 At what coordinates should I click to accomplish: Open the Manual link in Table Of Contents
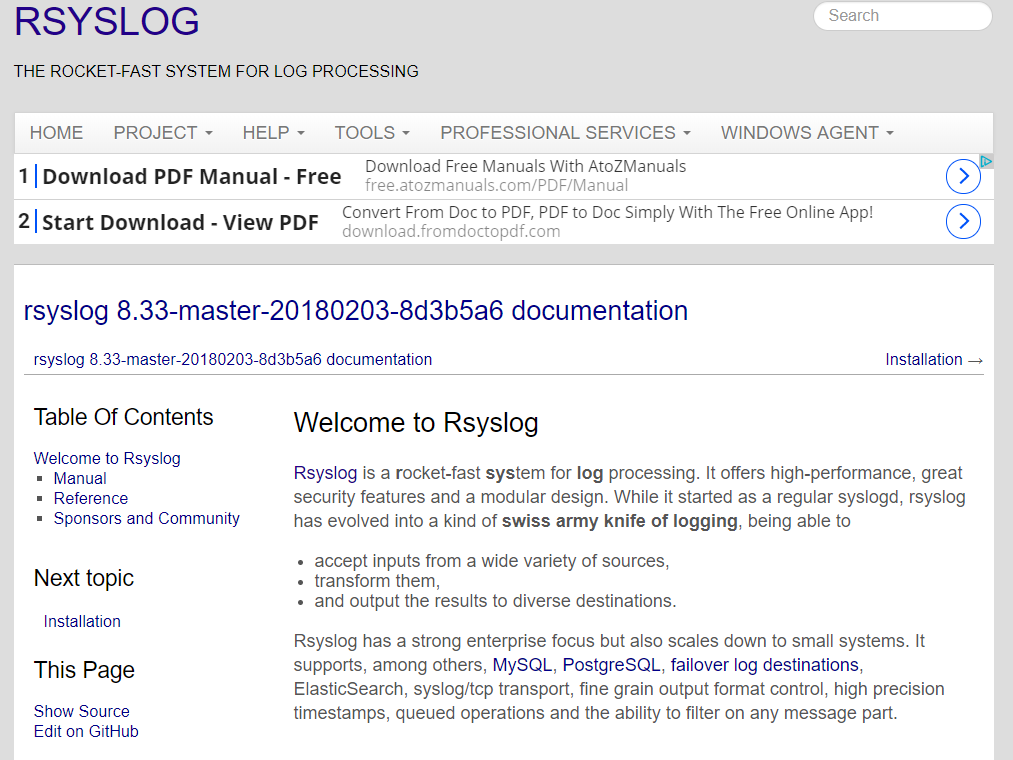point(79,478)
